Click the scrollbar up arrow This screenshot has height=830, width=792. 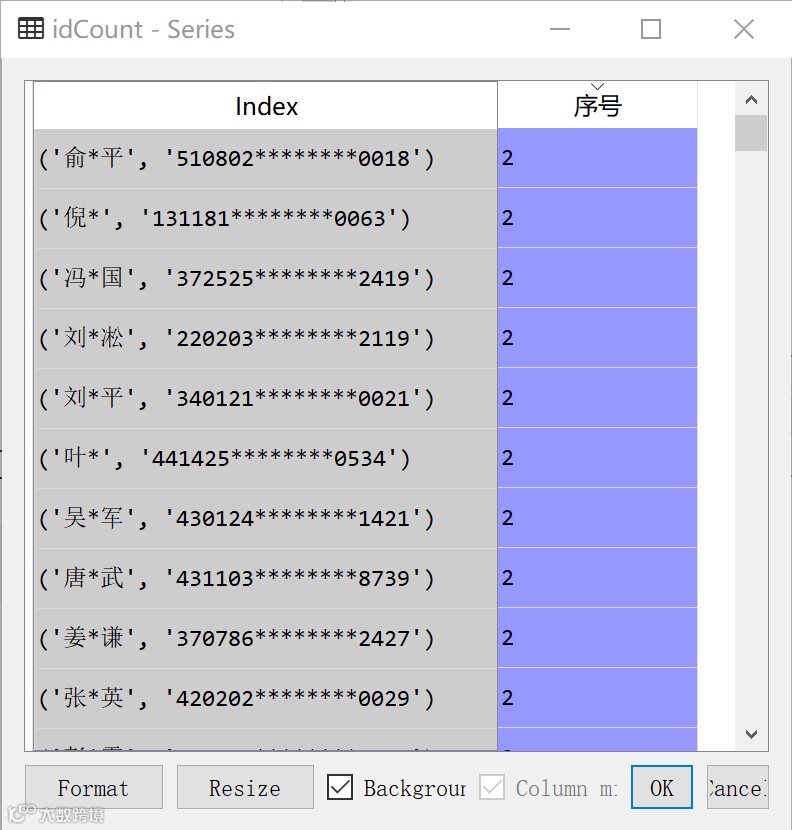(x=751, y=100)
